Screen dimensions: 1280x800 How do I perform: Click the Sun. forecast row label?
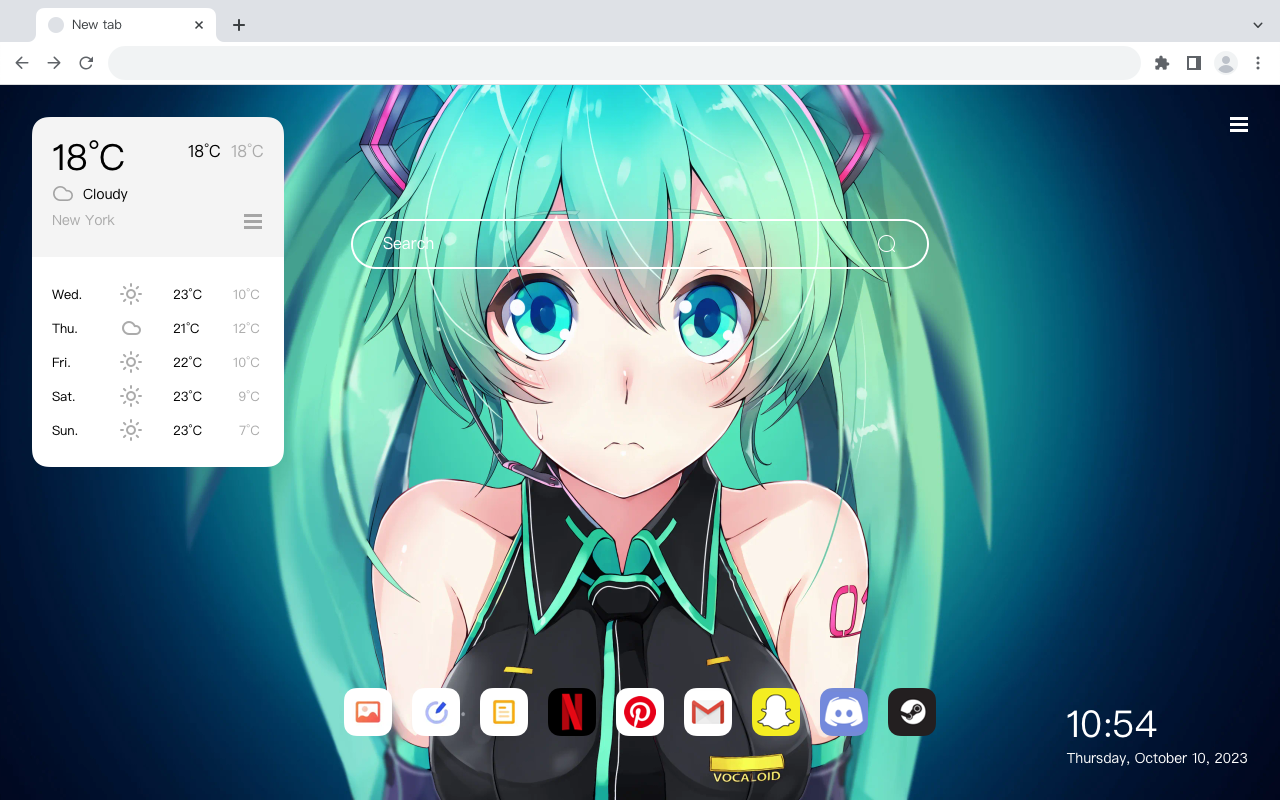click(65, 430)
